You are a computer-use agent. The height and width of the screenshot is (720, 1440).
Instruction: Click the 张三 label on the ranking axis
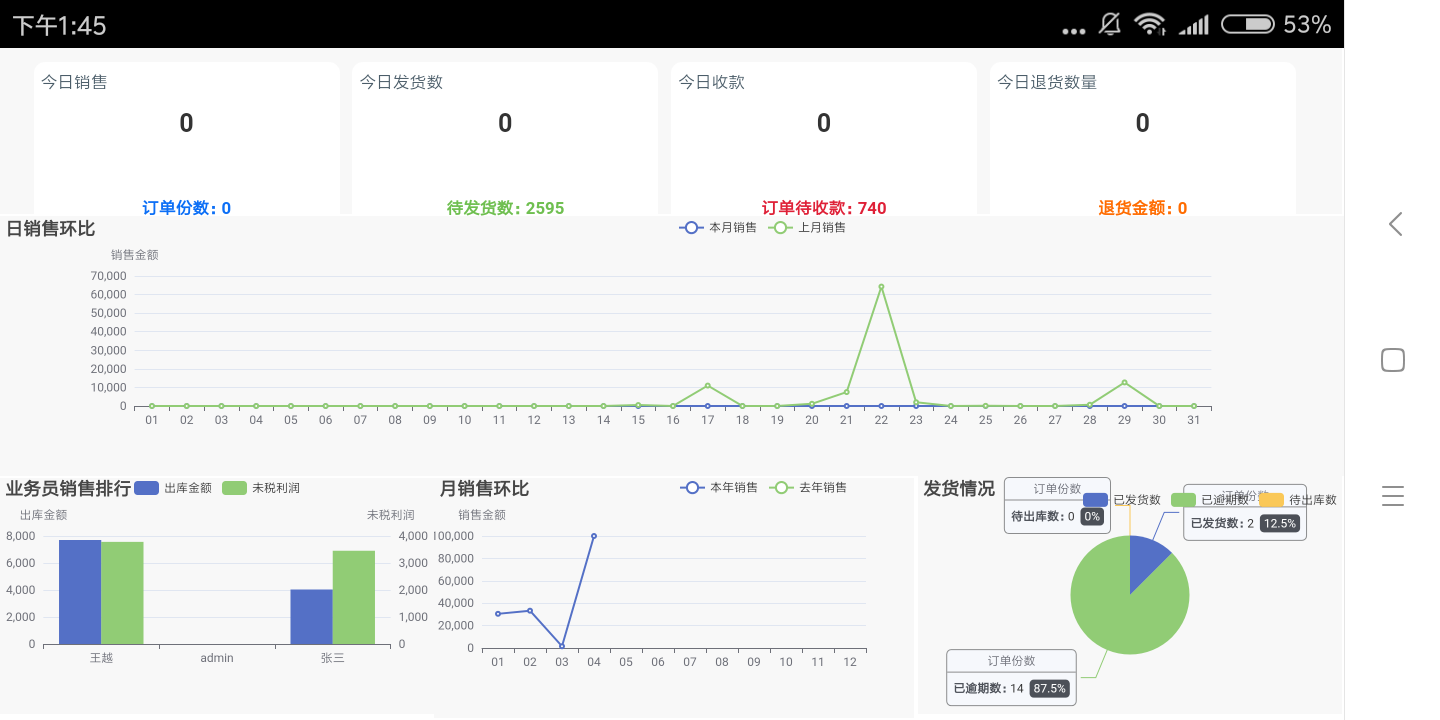tap(333, 658)
